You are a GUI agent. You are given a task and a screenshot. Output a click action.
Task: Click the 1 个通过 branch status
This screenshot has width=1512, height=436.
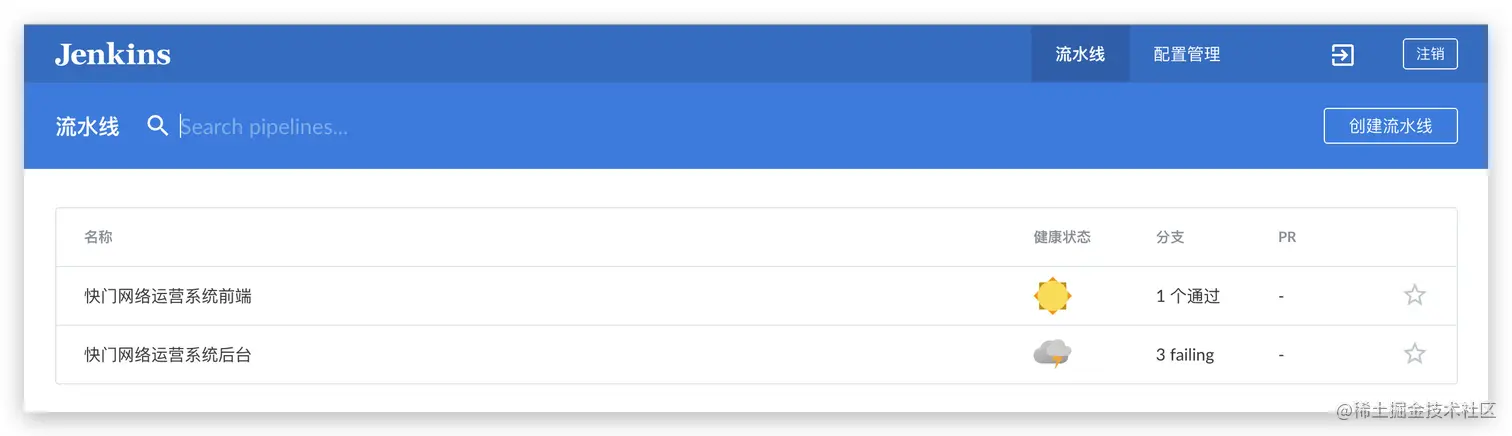1188,296
